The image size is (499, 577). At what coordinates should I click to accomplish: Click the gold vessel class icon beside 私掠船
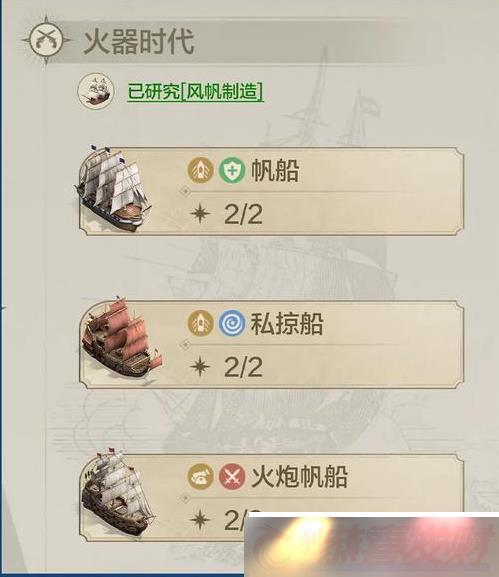point(201,323)
